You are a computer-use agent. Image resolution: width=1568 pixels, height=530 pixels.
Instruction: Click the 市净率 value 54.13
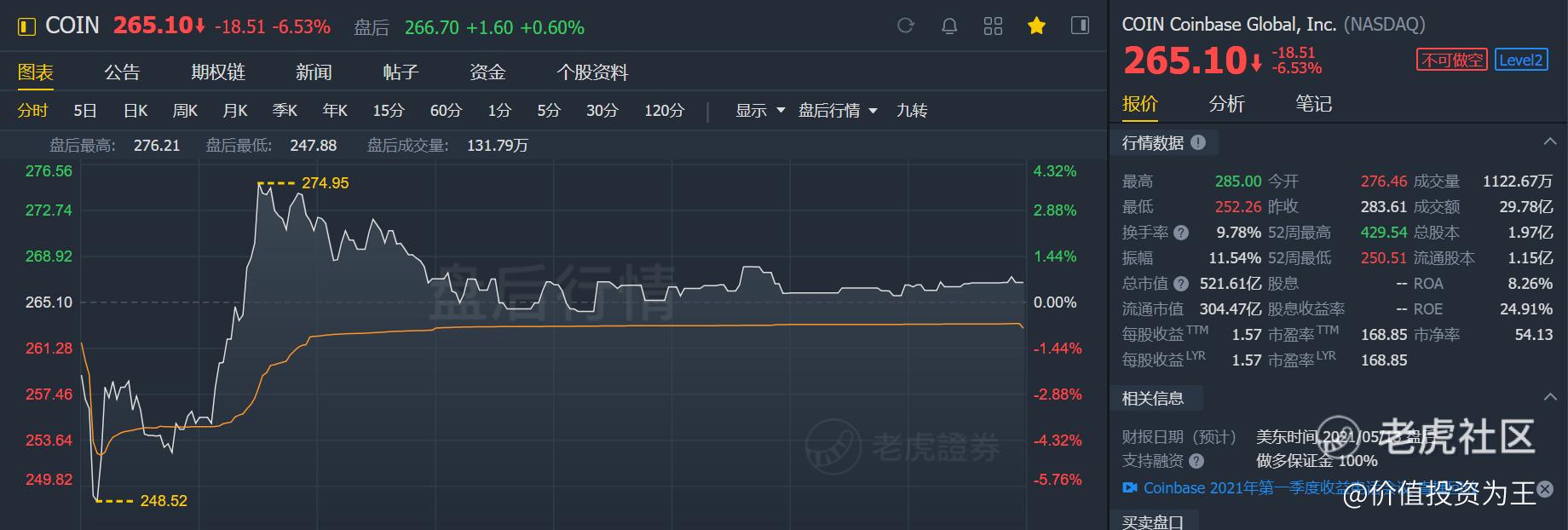[x=1534, y=335]
